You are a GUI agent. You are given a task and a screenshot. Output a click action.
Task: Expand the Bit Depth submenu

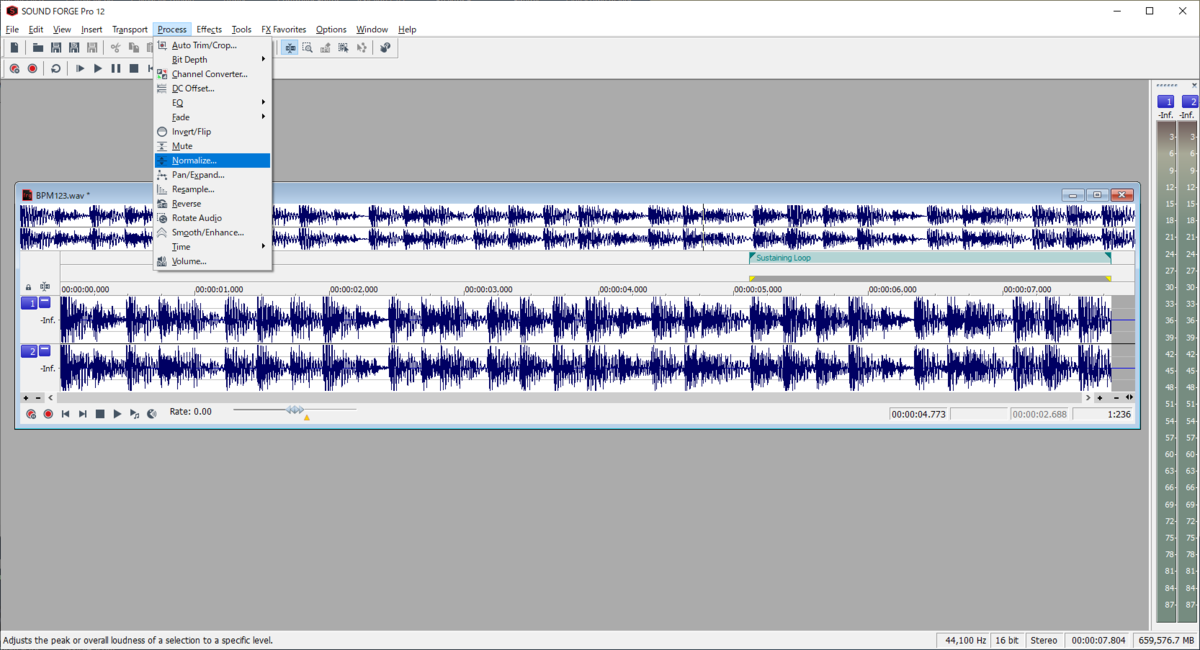coord(212,59)
